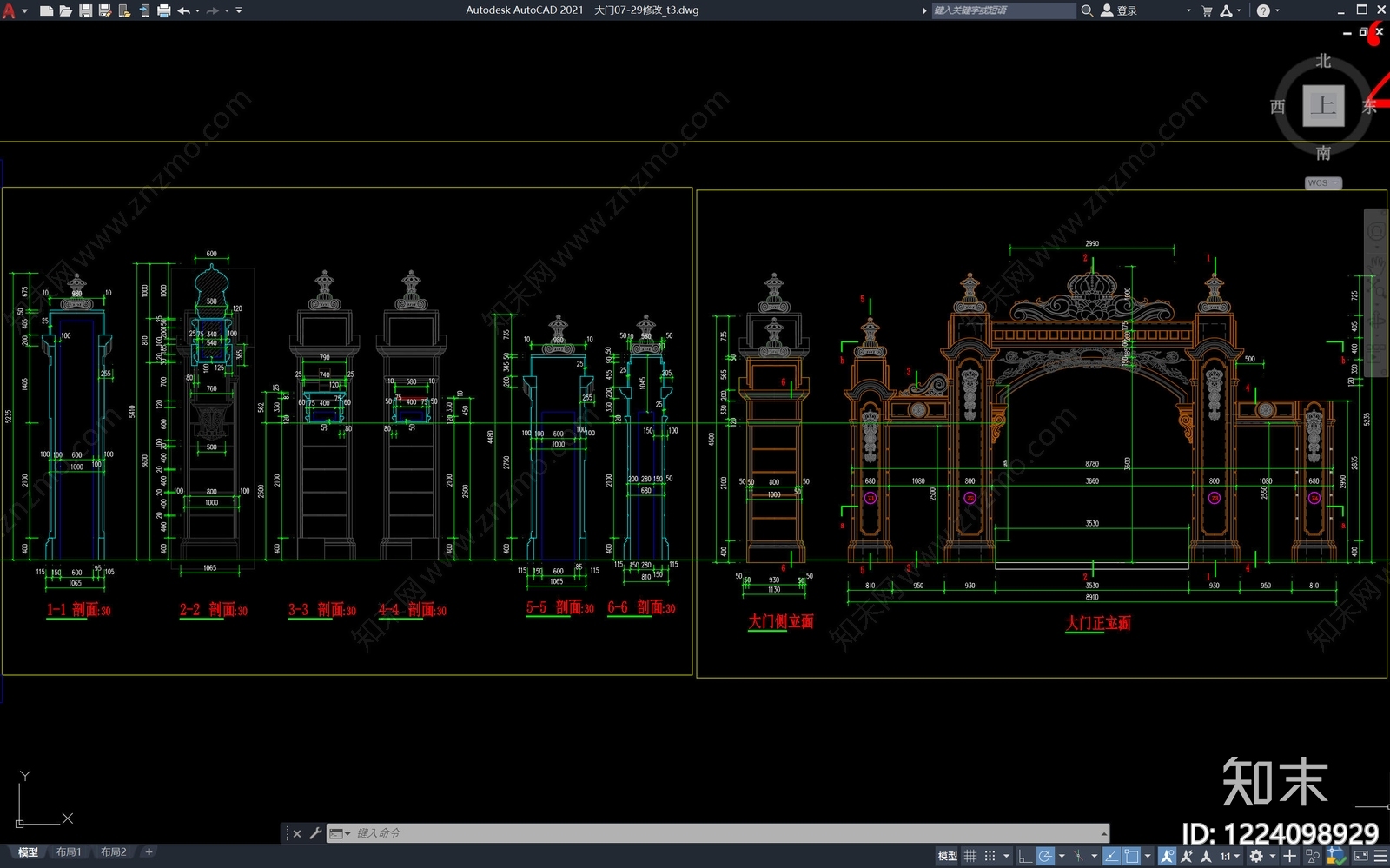Open the AutoCAD application menu
1390x868 pixels.
tap(9, 10)
